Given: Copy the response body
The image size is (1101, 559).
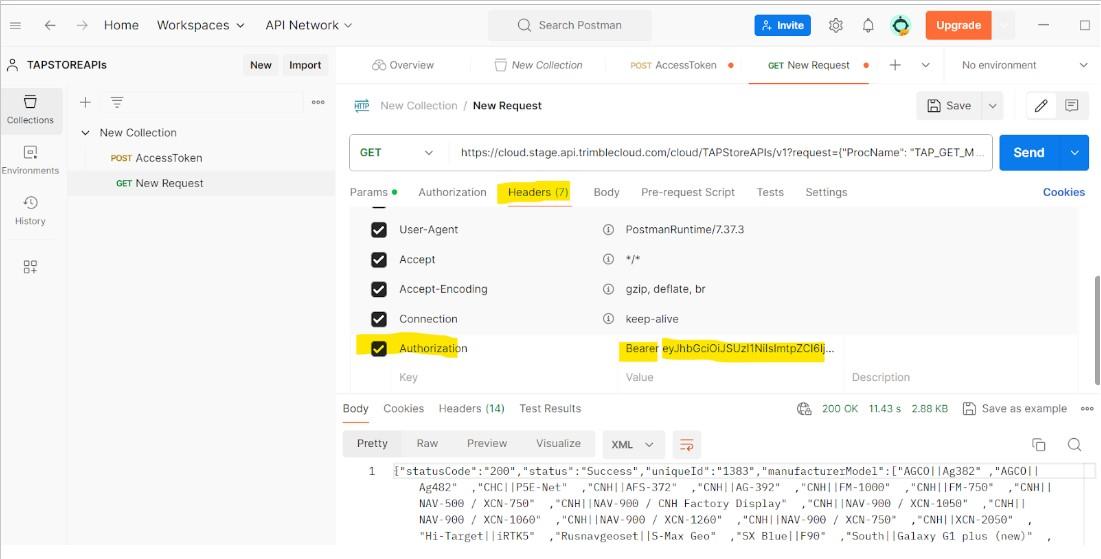Looking at the screenshot, I should coord(1039,445).
